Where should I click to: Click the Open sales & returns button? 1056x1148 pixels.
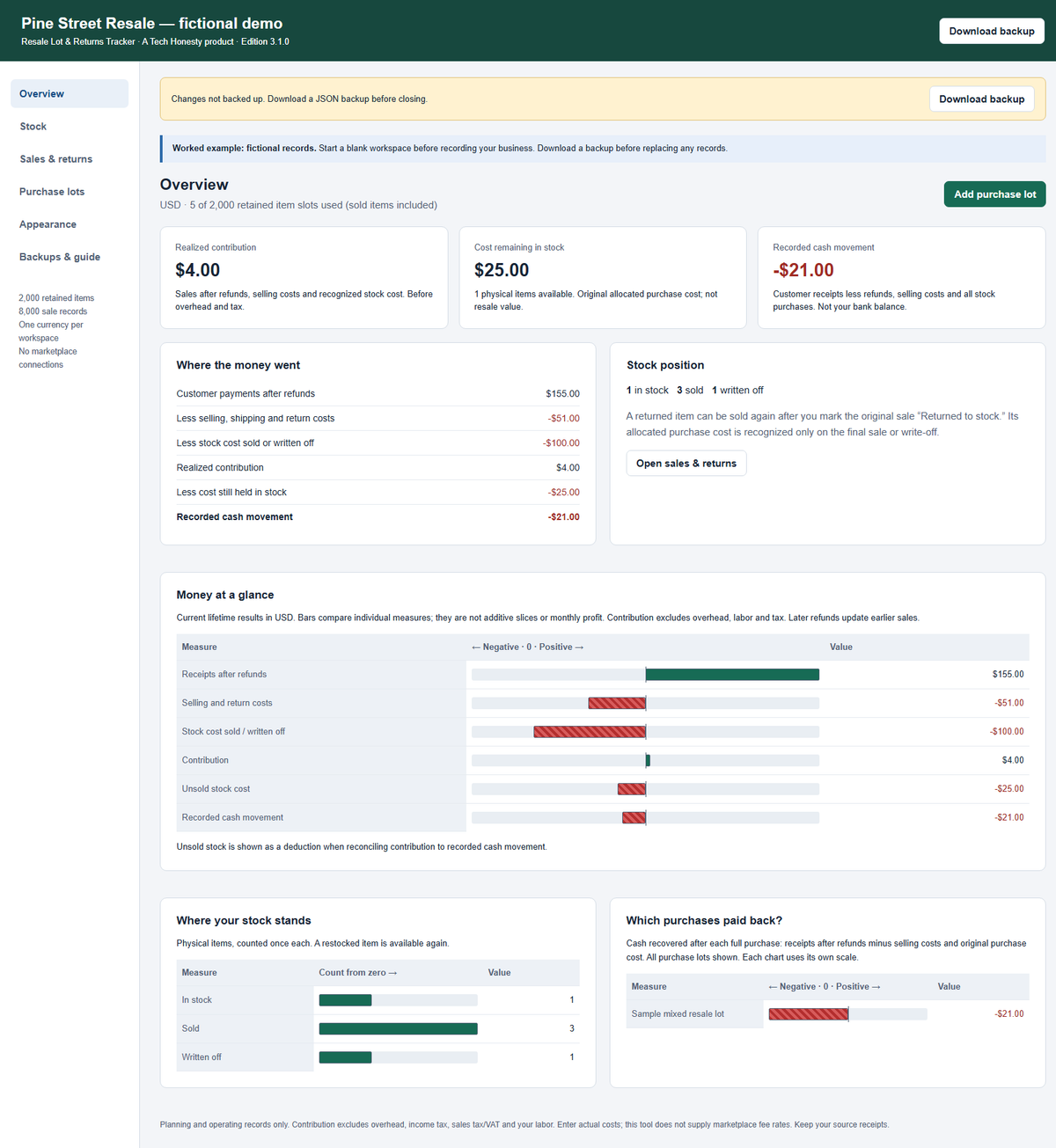(686, 464)
